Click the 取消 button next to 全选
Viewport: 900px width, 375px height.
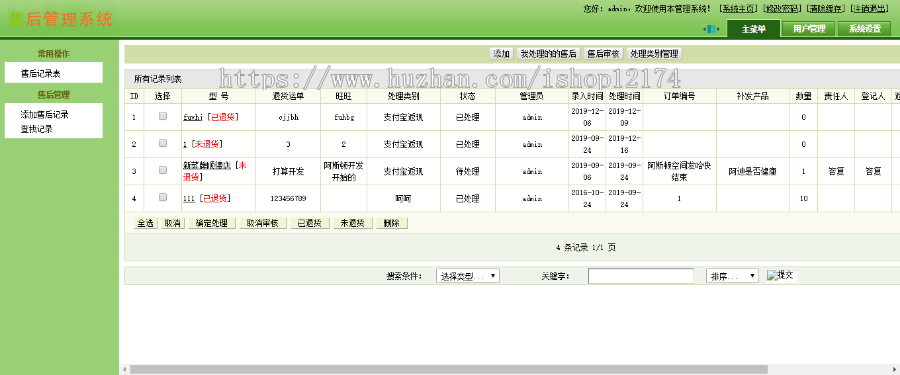[x=173, y=223]
